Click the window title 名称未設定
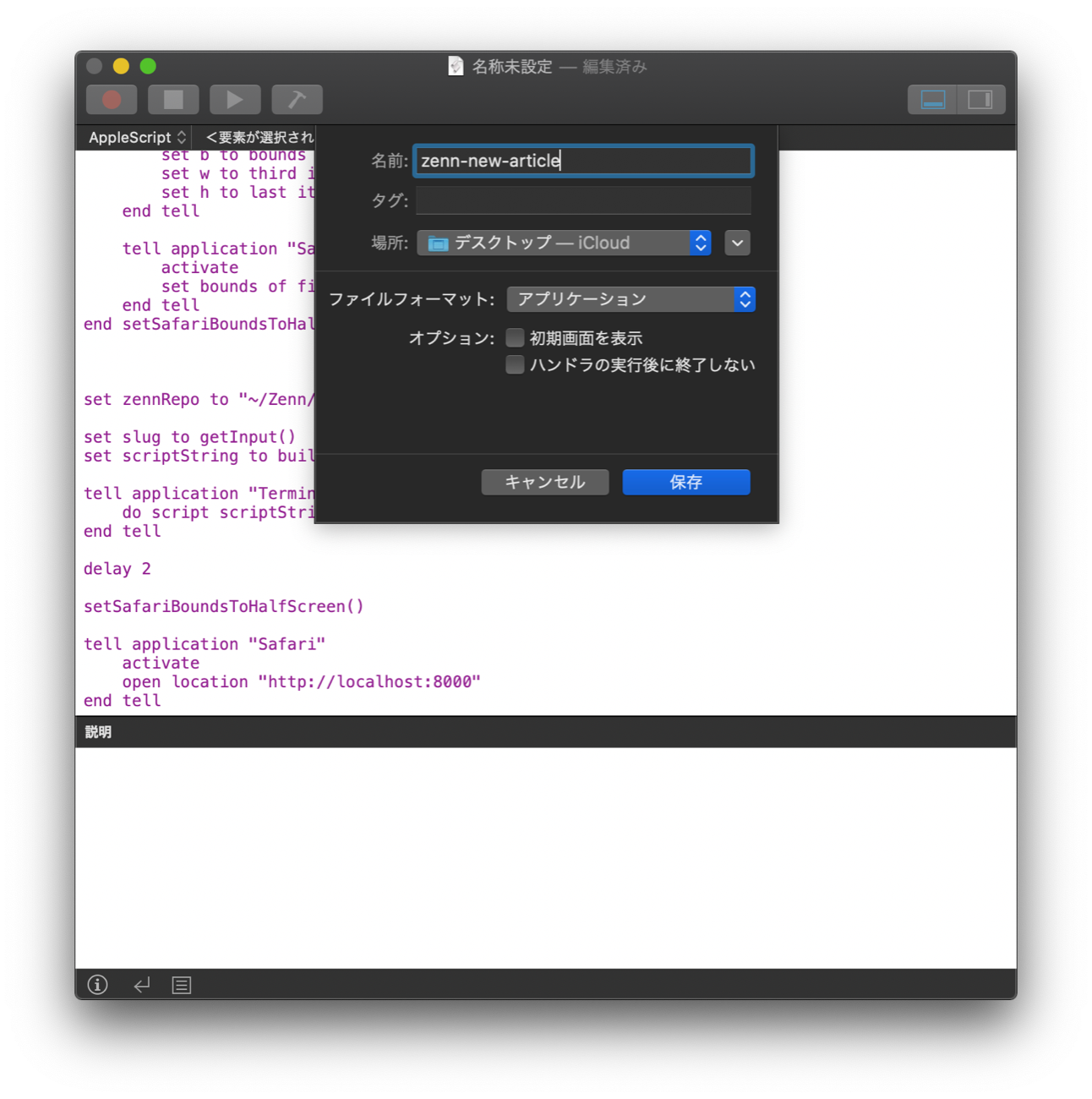The height and width of the screenshot is (1099, 1092). (512, 67)
